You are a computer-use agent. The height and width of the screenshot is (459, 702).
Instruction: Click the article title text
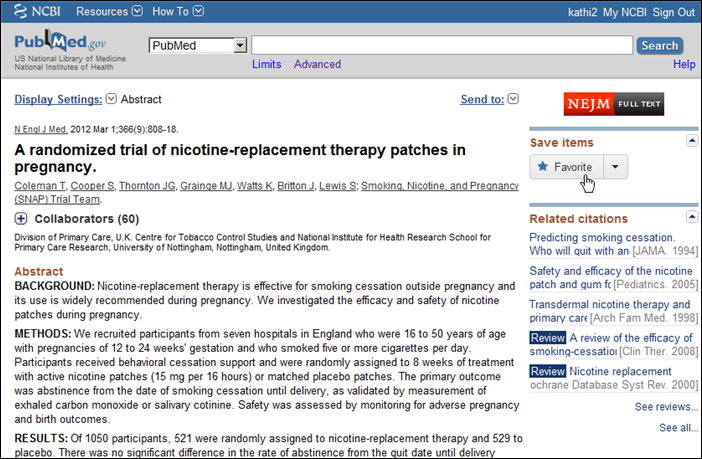pyautogui.click(x=240, y=158)
